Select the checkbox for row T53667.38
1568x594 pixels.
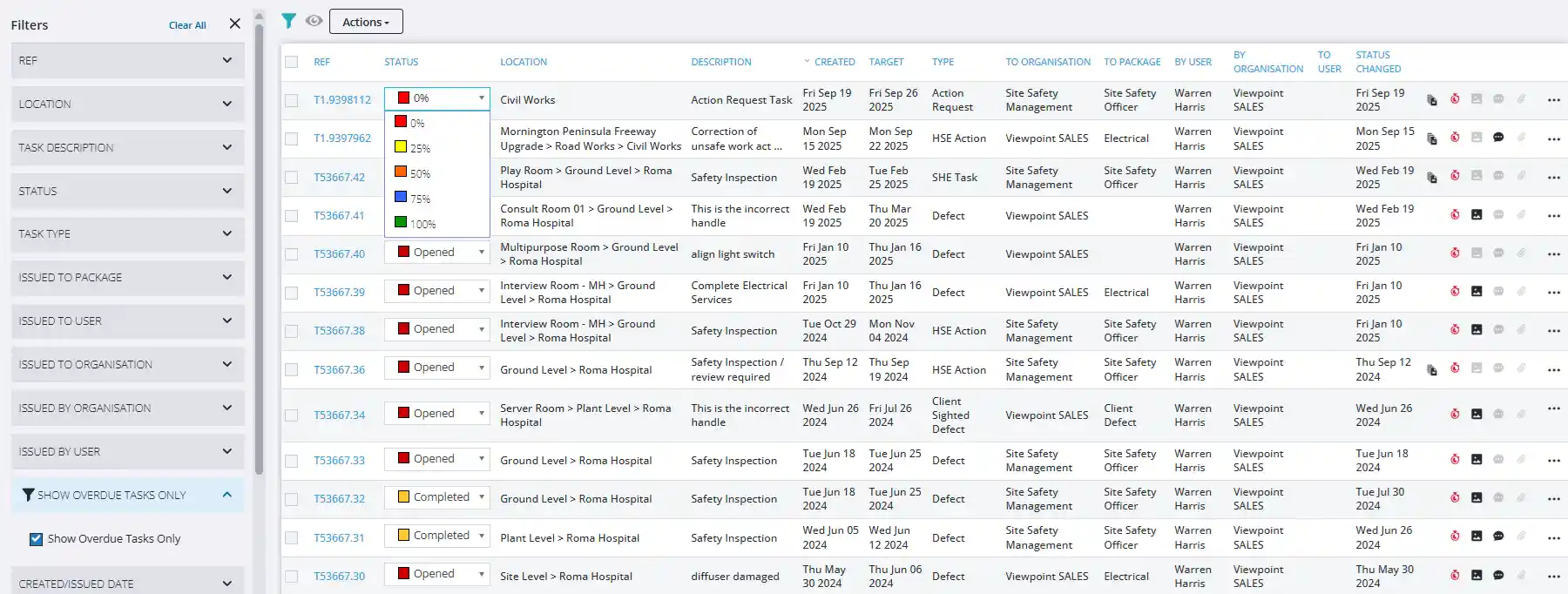[x=292, y=331]
